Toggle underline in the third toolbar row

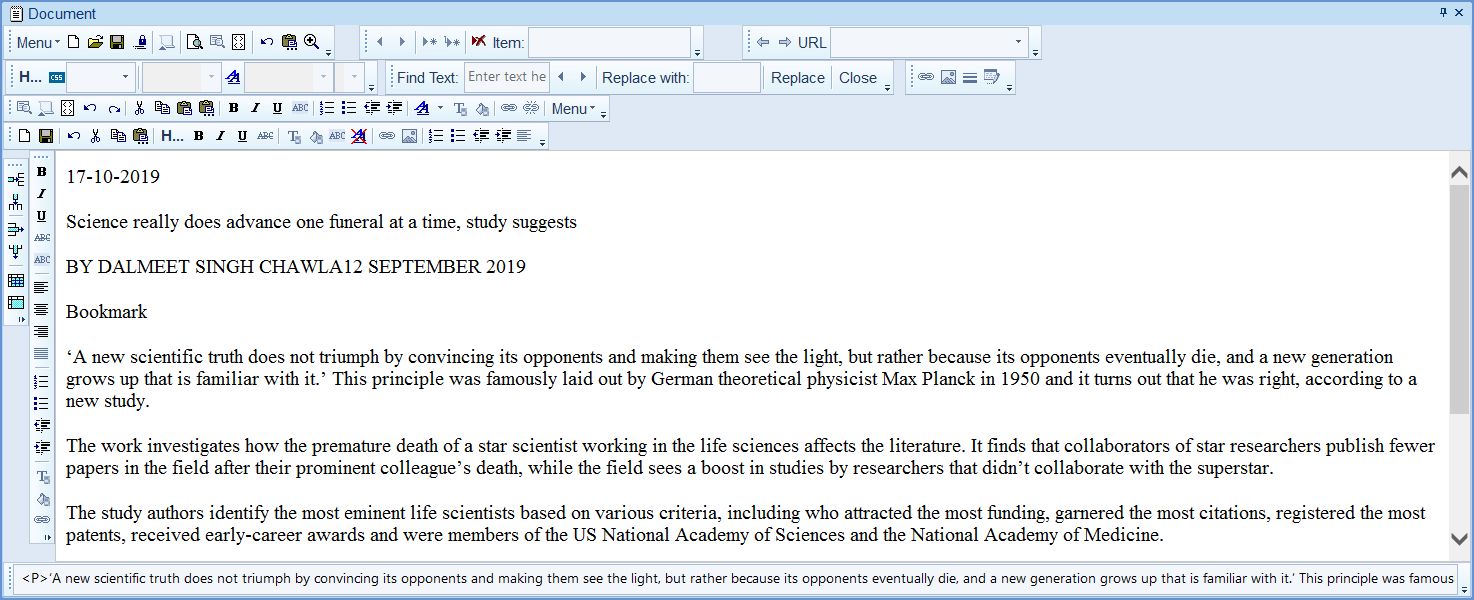pos(277,108)
